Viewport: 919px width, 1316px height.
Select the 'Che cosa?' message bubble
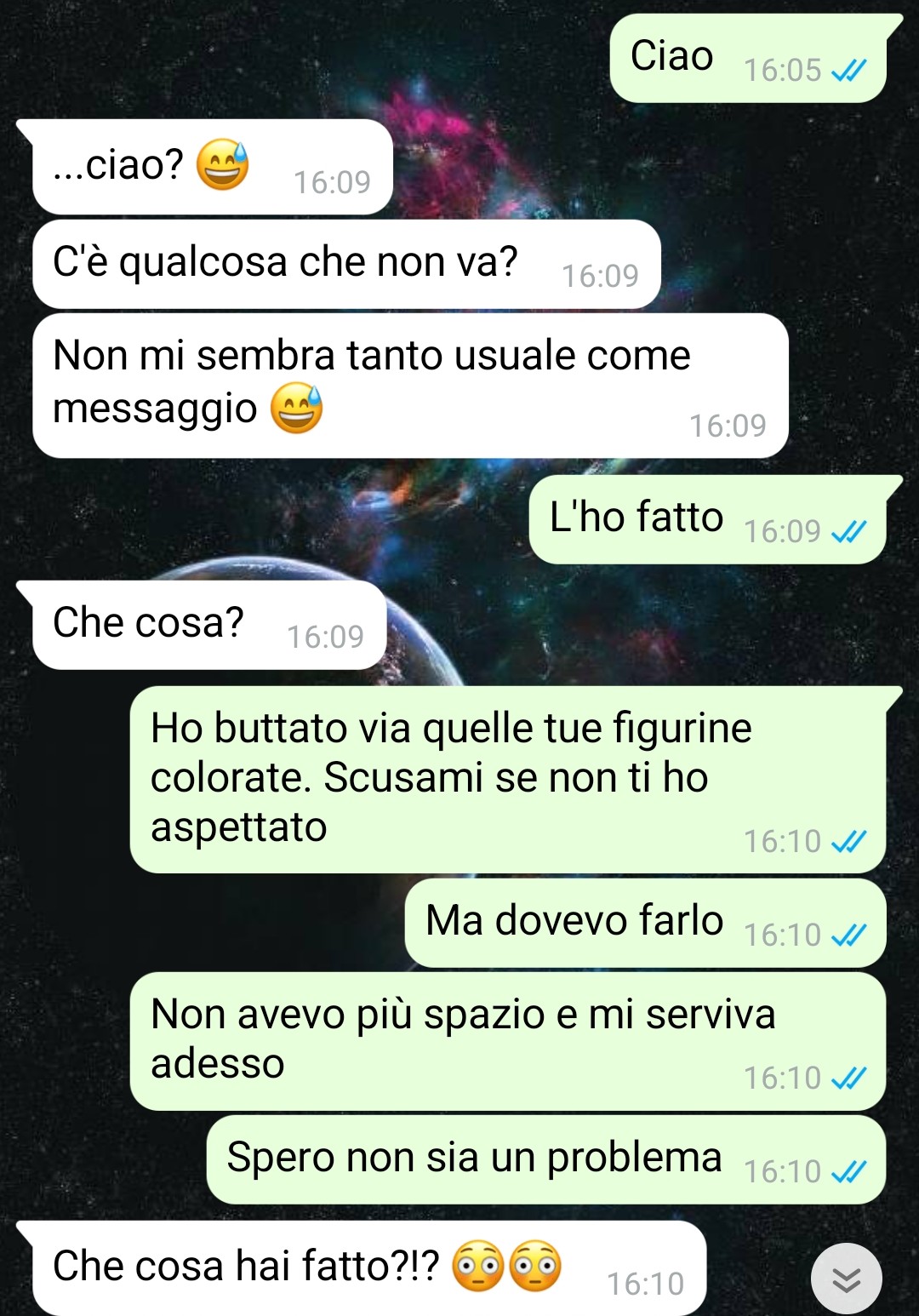pyautogui.click(x=203, y=625)
